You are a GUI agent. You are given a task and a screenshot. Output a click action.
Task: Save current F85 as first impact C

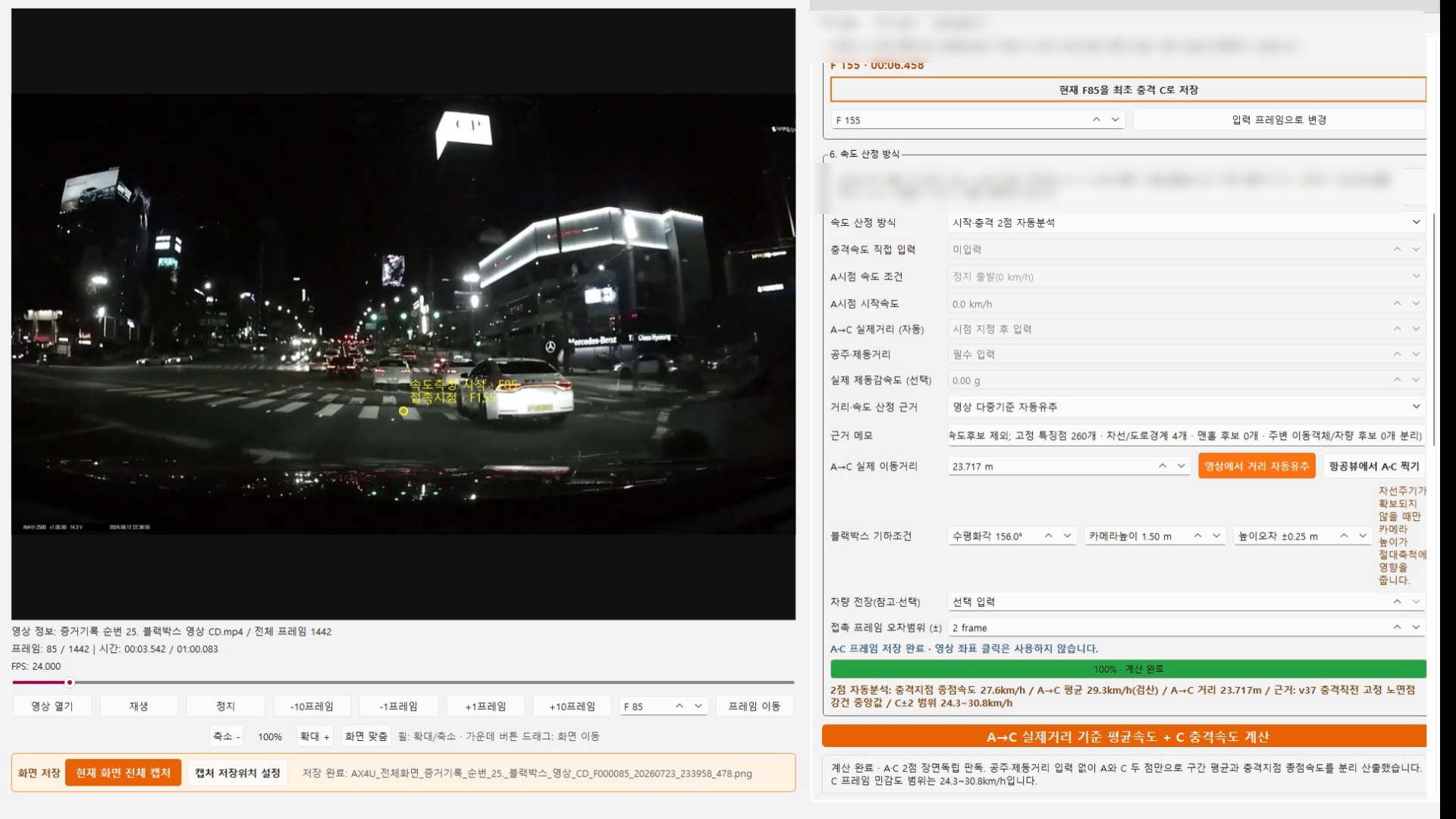tap(1128, 89)
